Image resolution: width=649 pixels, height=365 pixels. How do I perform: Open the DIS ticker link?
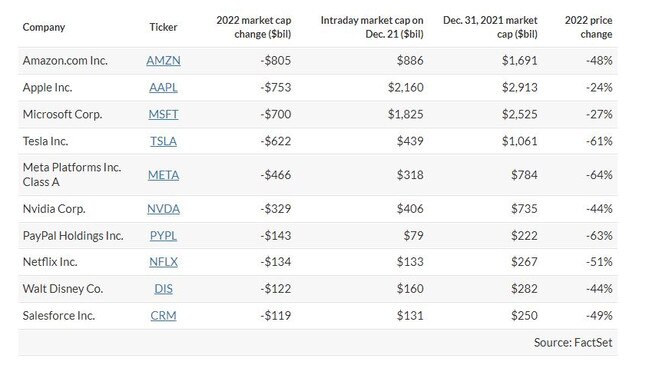163,289
